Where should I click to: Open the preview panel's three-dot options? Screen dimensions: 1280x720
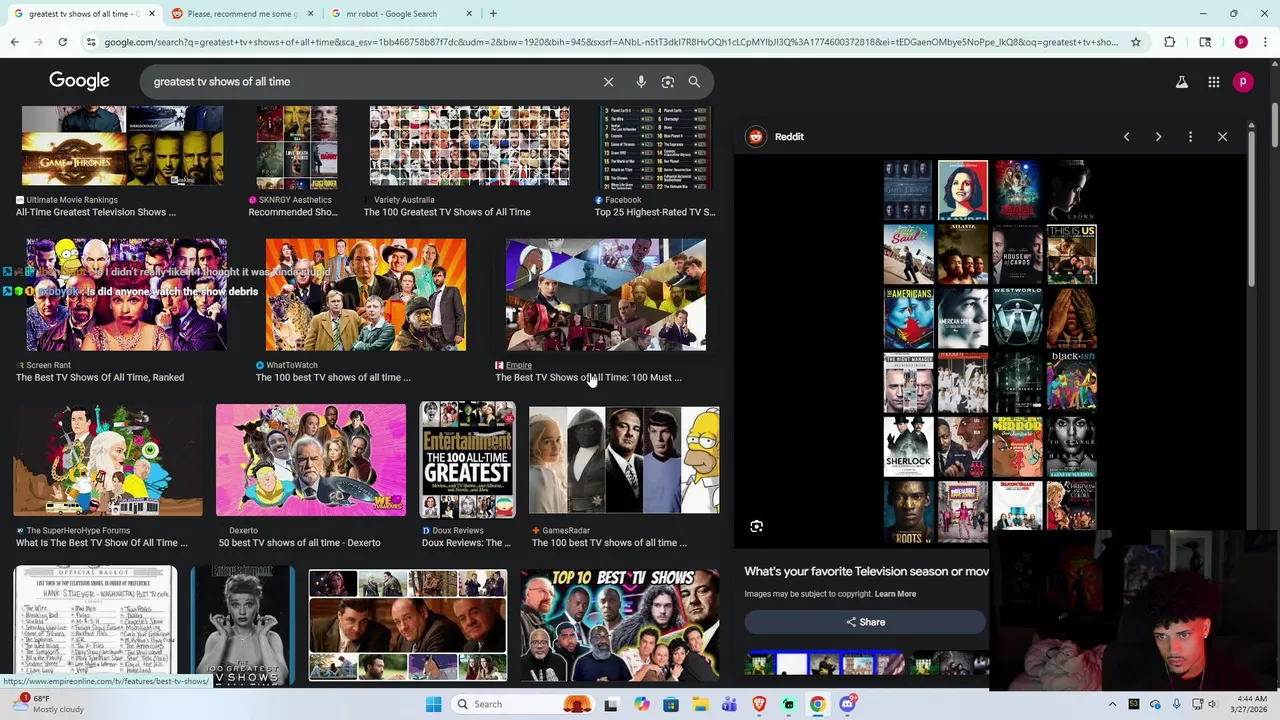point(1190,137)
